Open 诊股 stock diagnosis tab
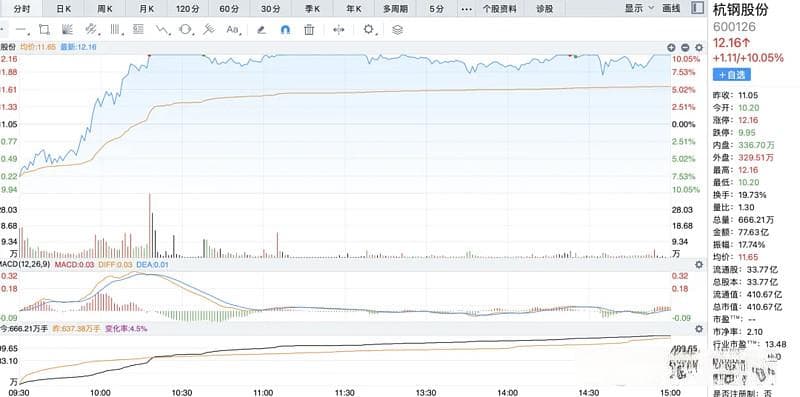 544,9
